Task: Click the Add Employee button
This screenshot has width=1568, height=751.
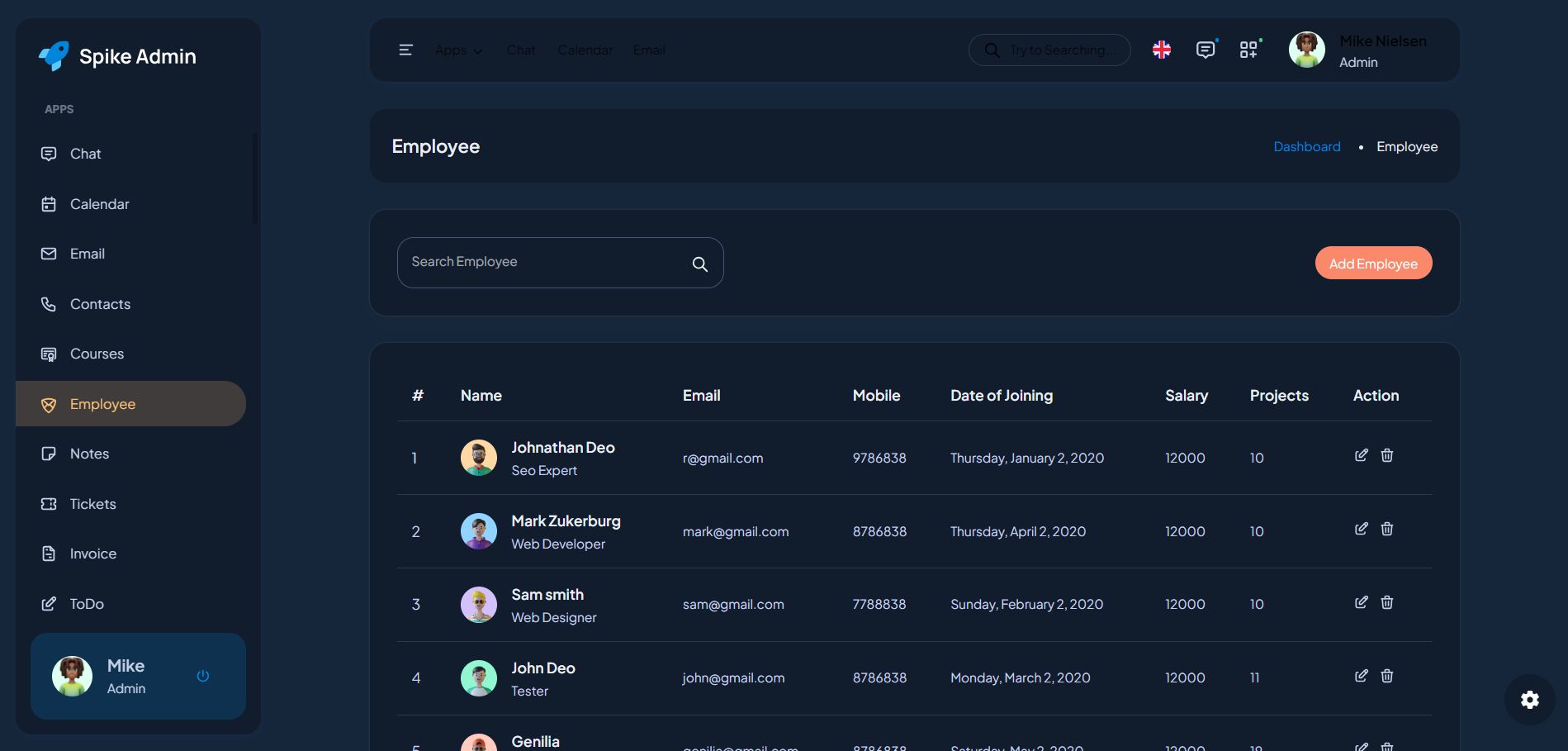Action: (1372, 264)
